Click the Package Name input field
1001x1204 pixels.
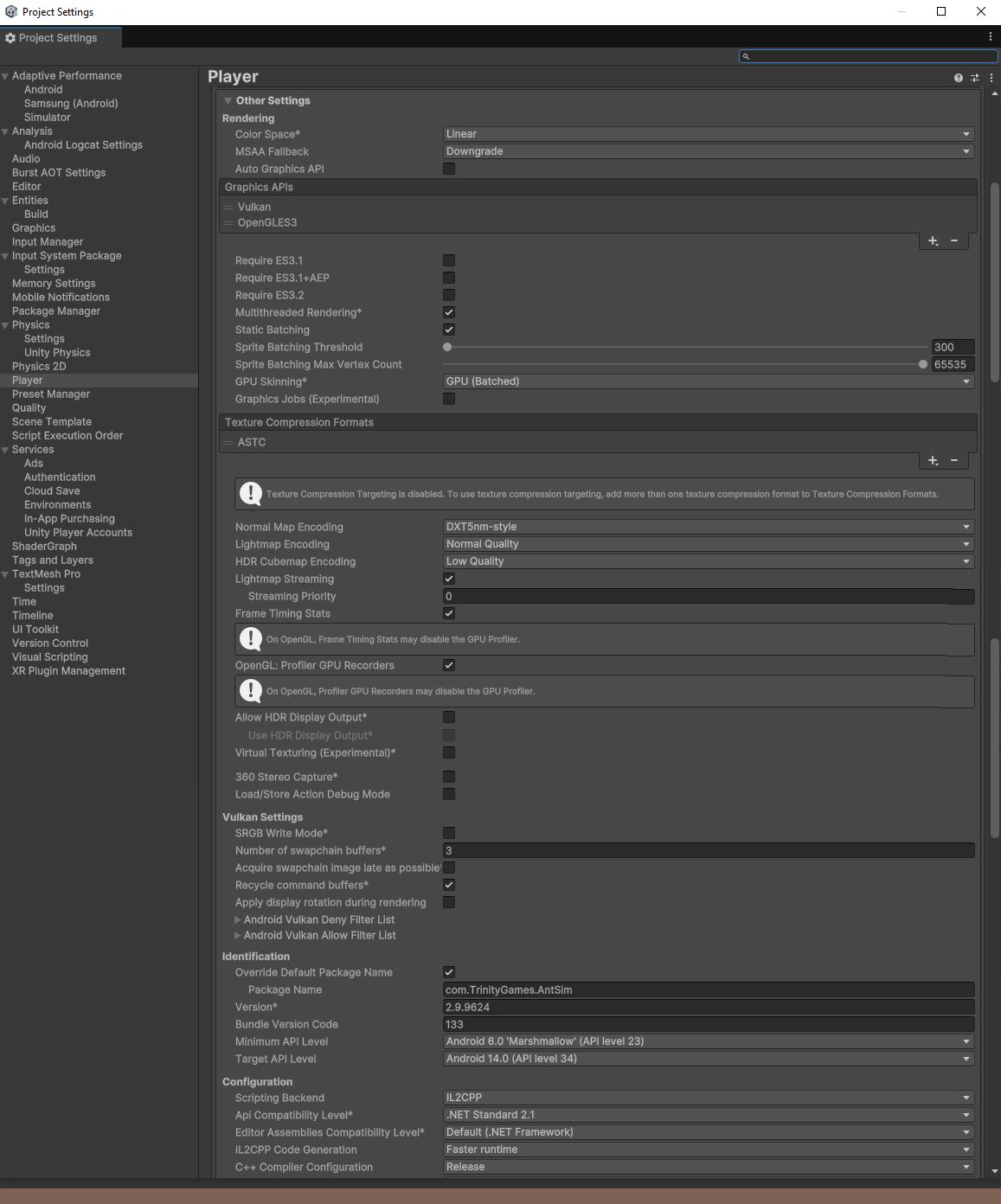tap(707, 989)
